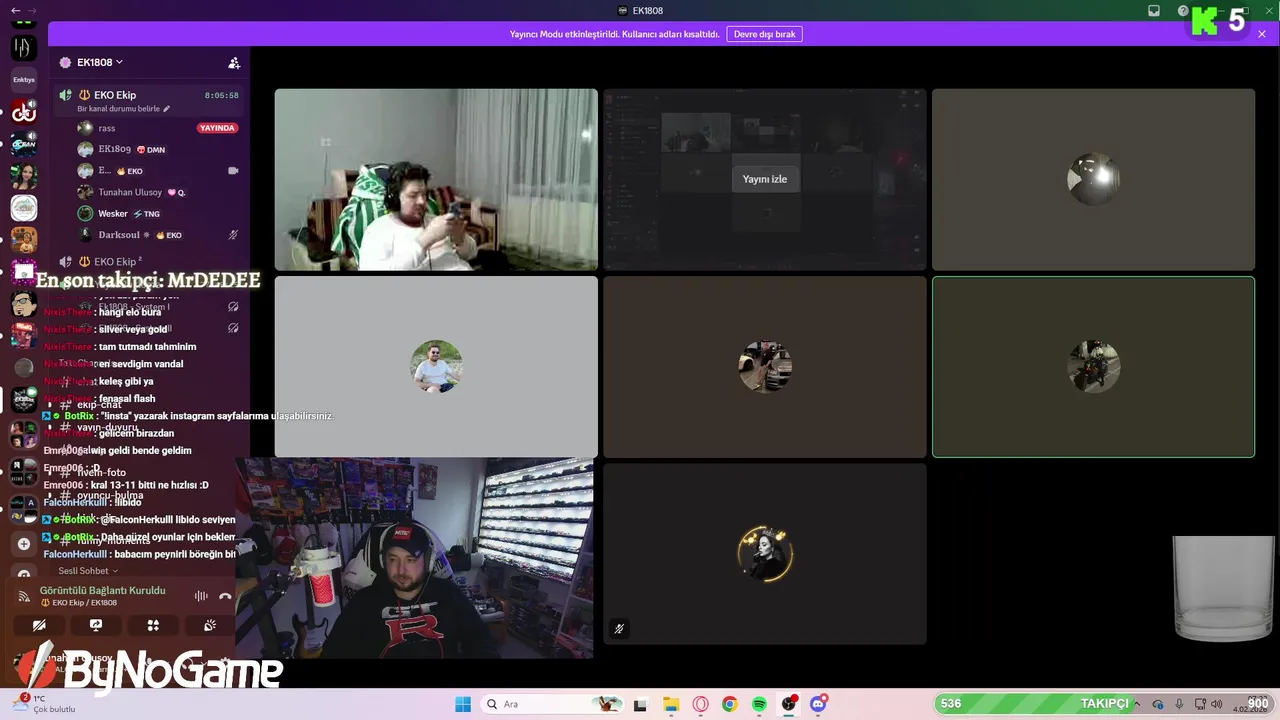The image size is (1280, 720).
Task: Open the orange cartoon-character server icon
Action: pos(24,240)
